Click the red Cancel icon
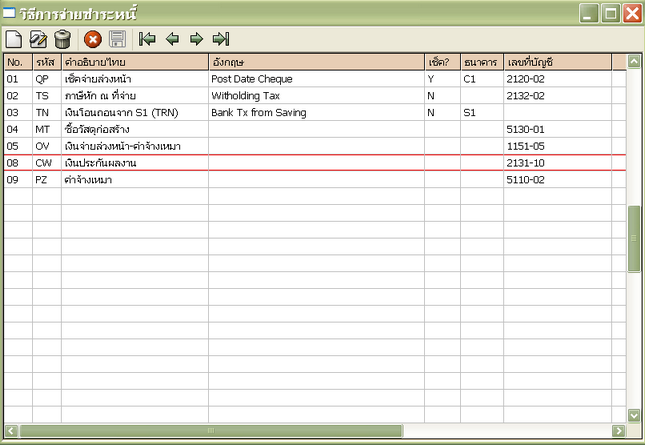This screenshot has height=445, width=645. [x=93, y=39]
